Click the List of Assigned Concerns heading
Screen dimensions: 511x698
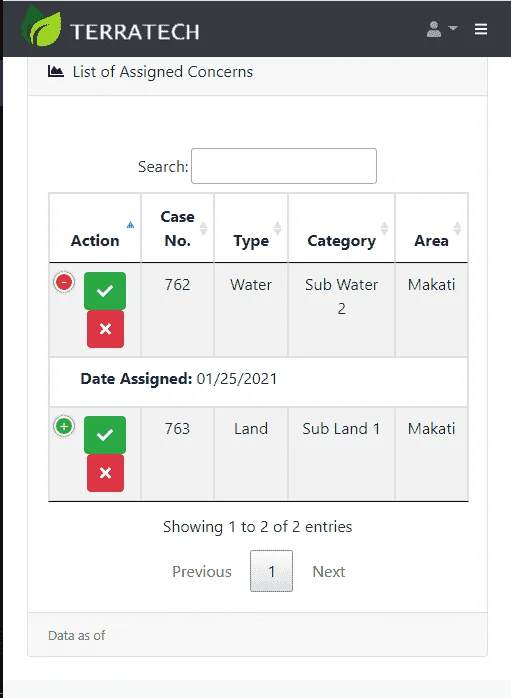(x=163, y=72)
